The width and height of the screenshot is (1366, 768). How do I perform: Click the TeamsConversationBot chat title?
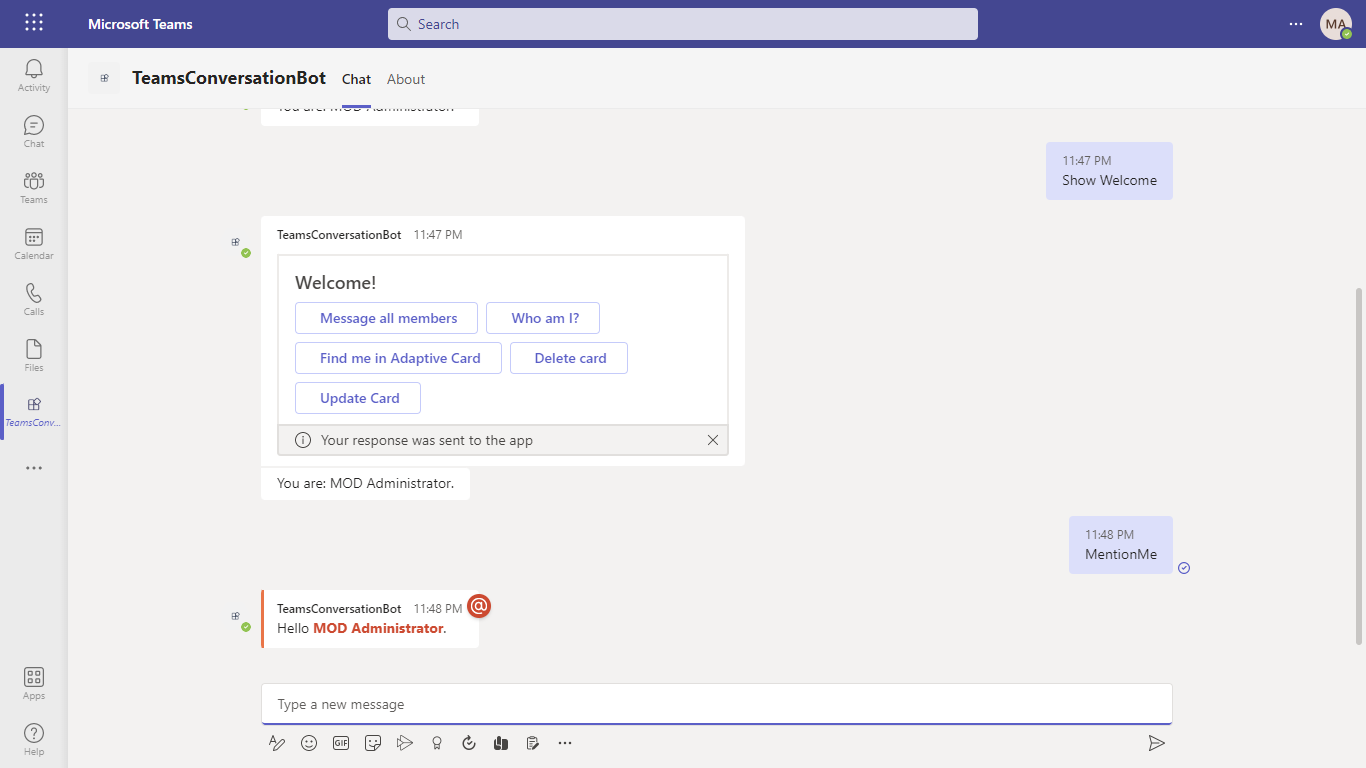point(229,78)
